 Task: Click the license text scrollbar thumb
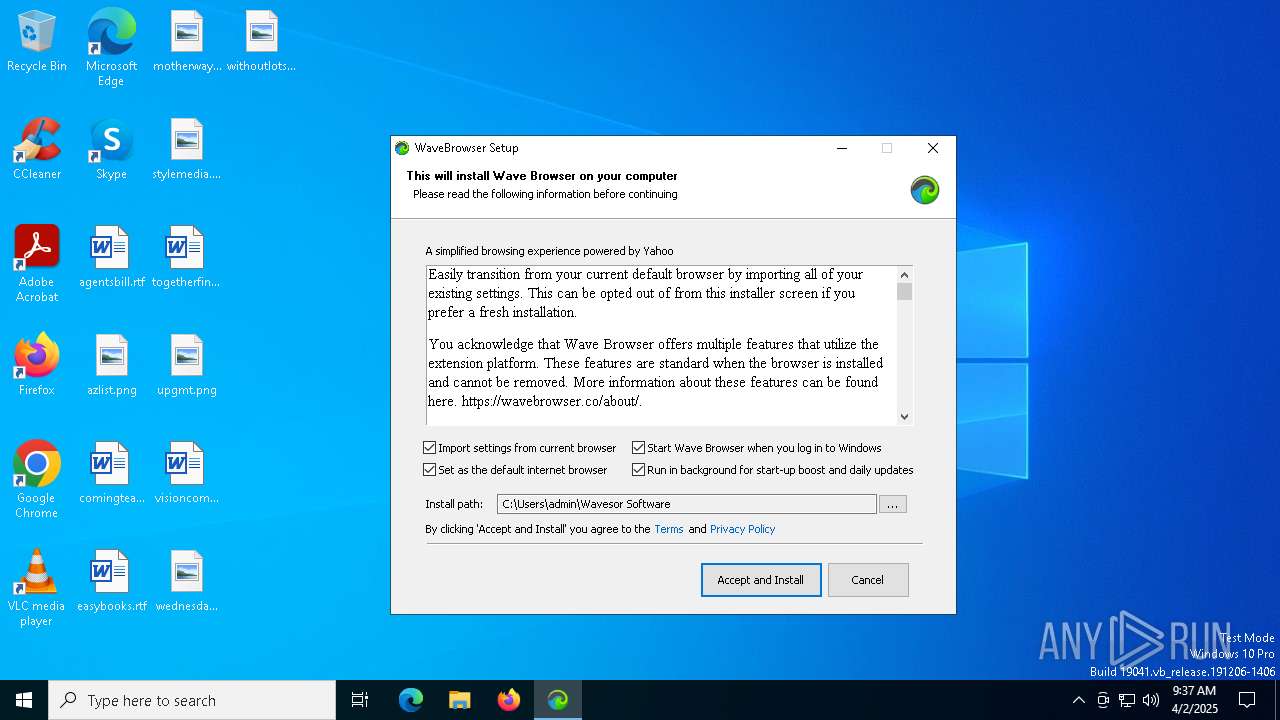[904, 292]
